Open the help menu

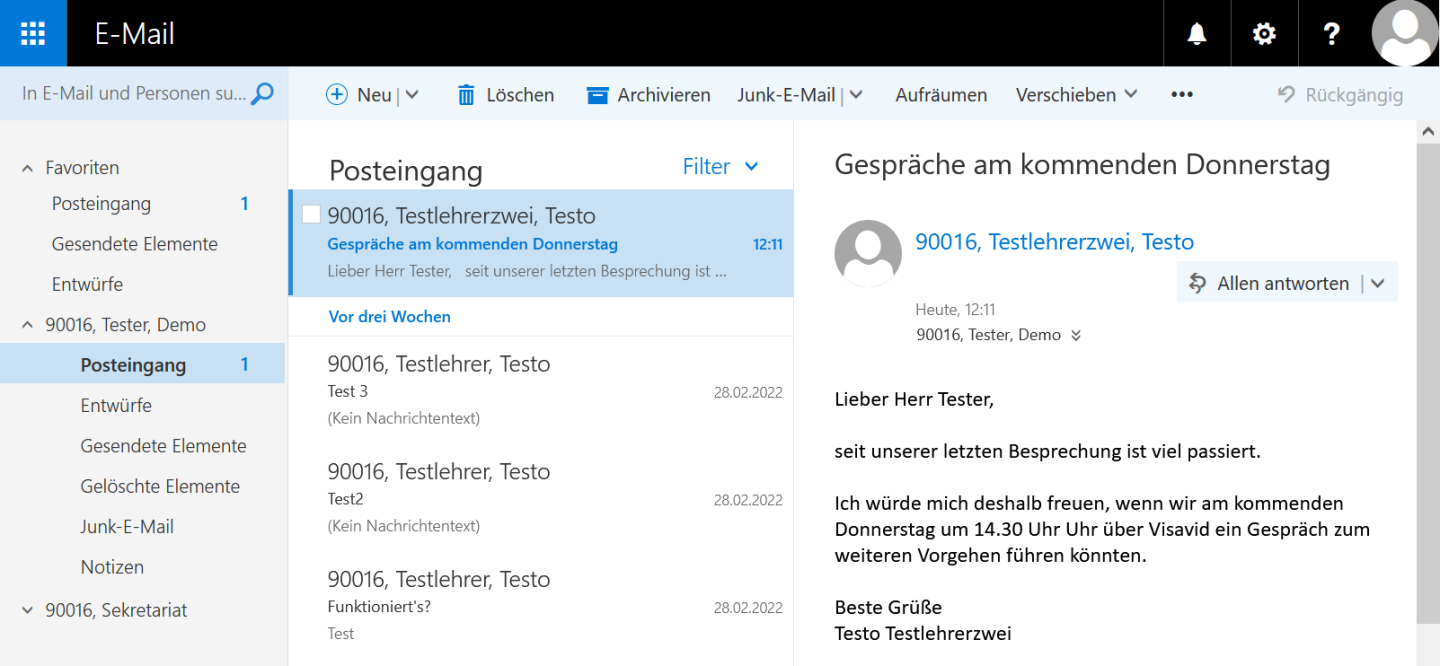[x=1331, y=33]
